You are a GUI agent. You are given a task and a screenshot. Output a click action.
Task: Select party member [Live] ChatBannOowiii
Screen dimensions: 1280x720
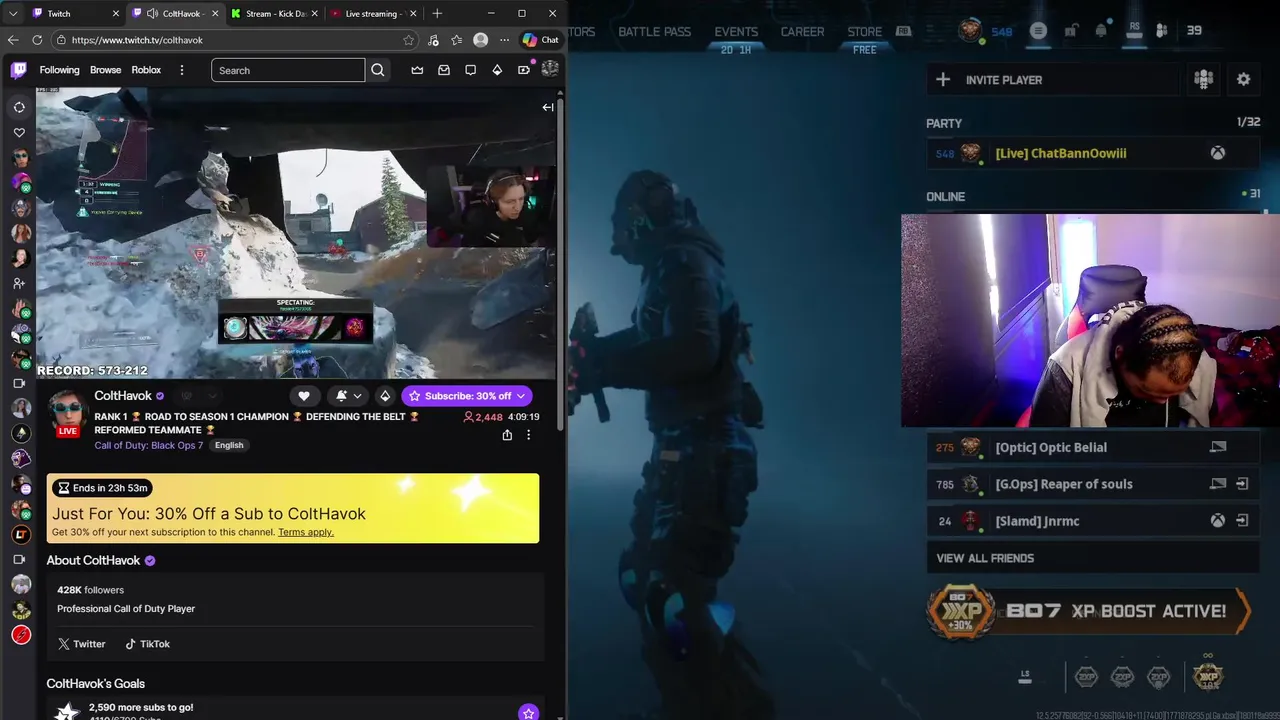point(1092,153)
